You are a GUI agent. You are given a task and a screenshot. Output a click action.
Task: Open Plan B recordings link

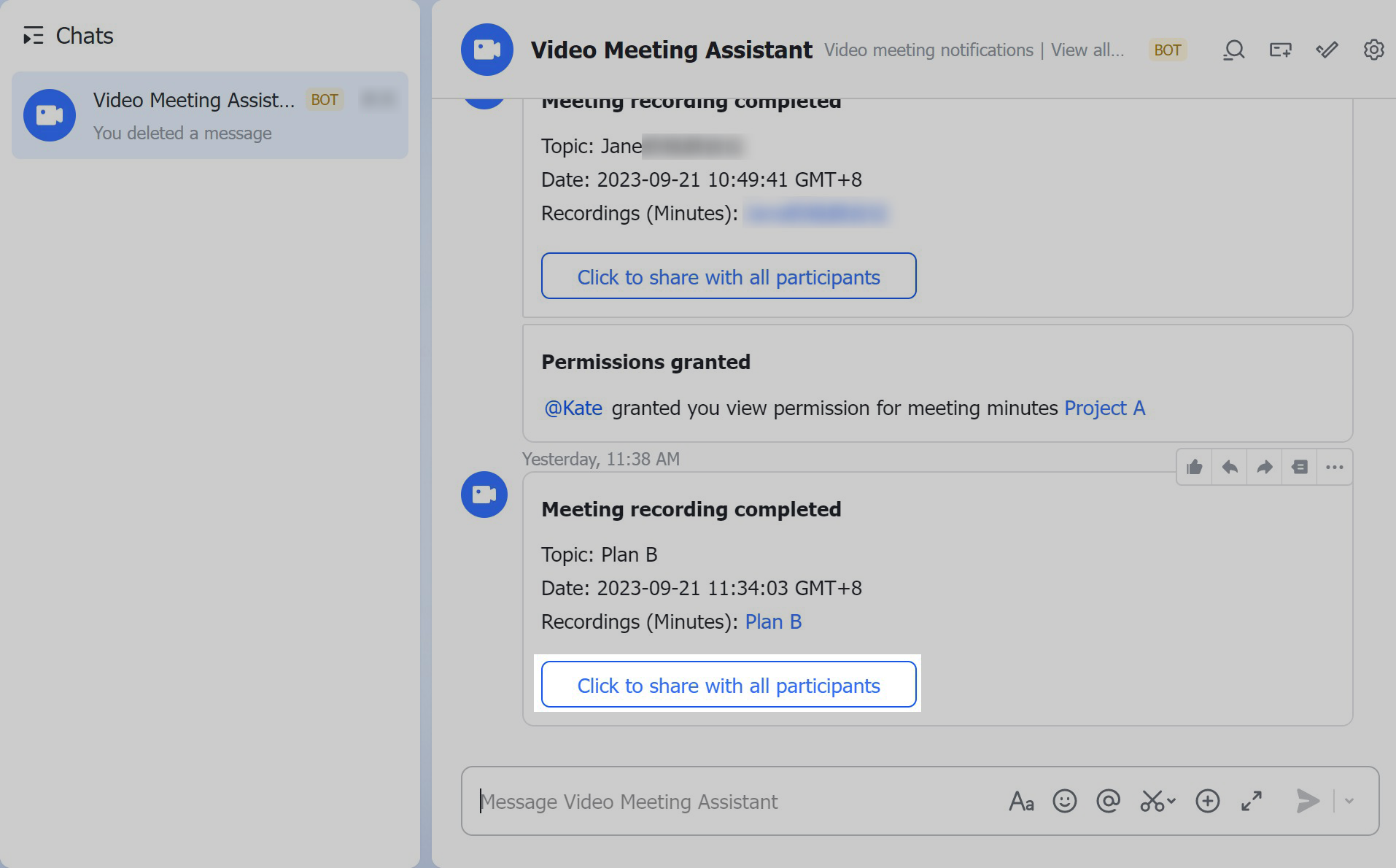tap(773, 621)
